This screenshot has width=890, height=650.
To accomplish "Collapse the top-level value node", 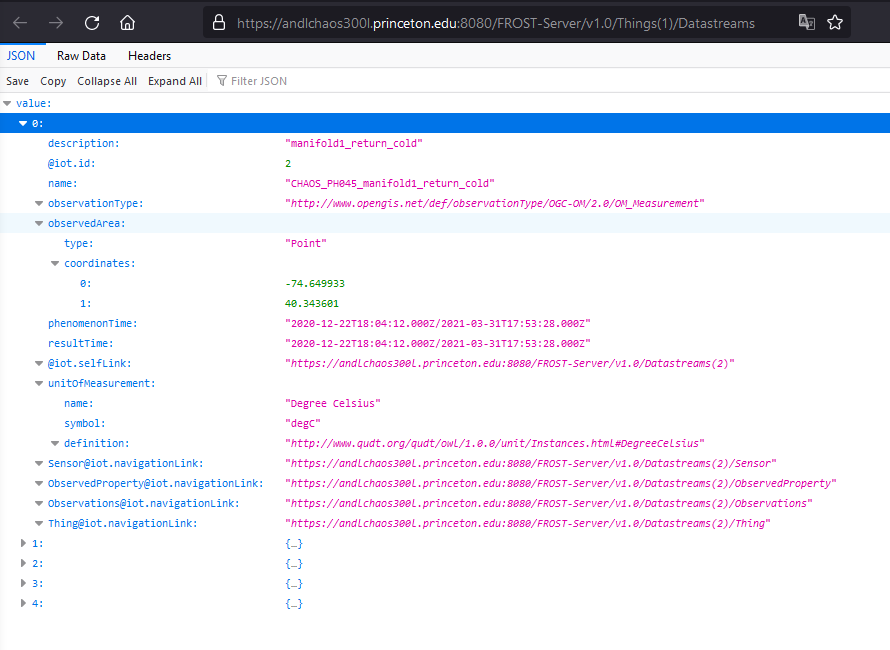I will click(x=8, y=103).
